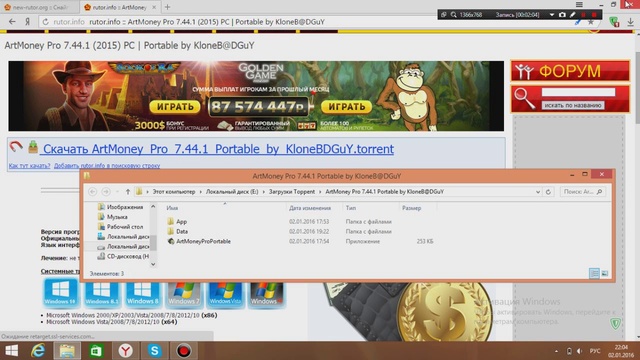This screenshot has height=360, width=640.
Task: Pause the screen recording
Action: click(584, 15)
